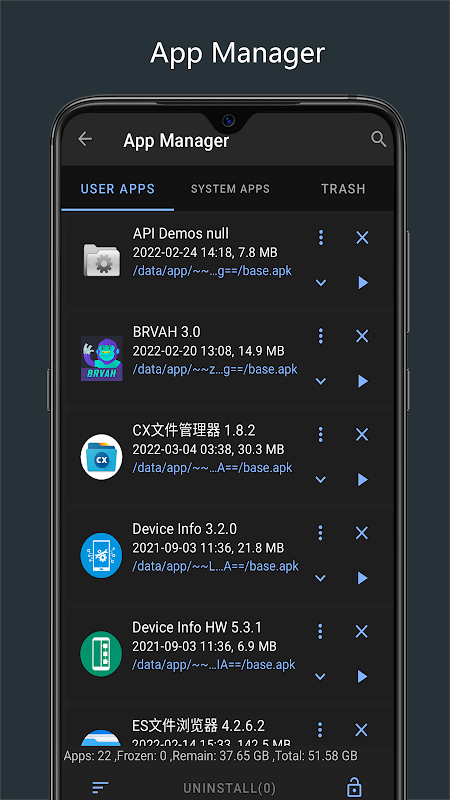Select '2022-03-04 03:38, 30.3 MB' text
450x800 pixels.
click(208, 449)
